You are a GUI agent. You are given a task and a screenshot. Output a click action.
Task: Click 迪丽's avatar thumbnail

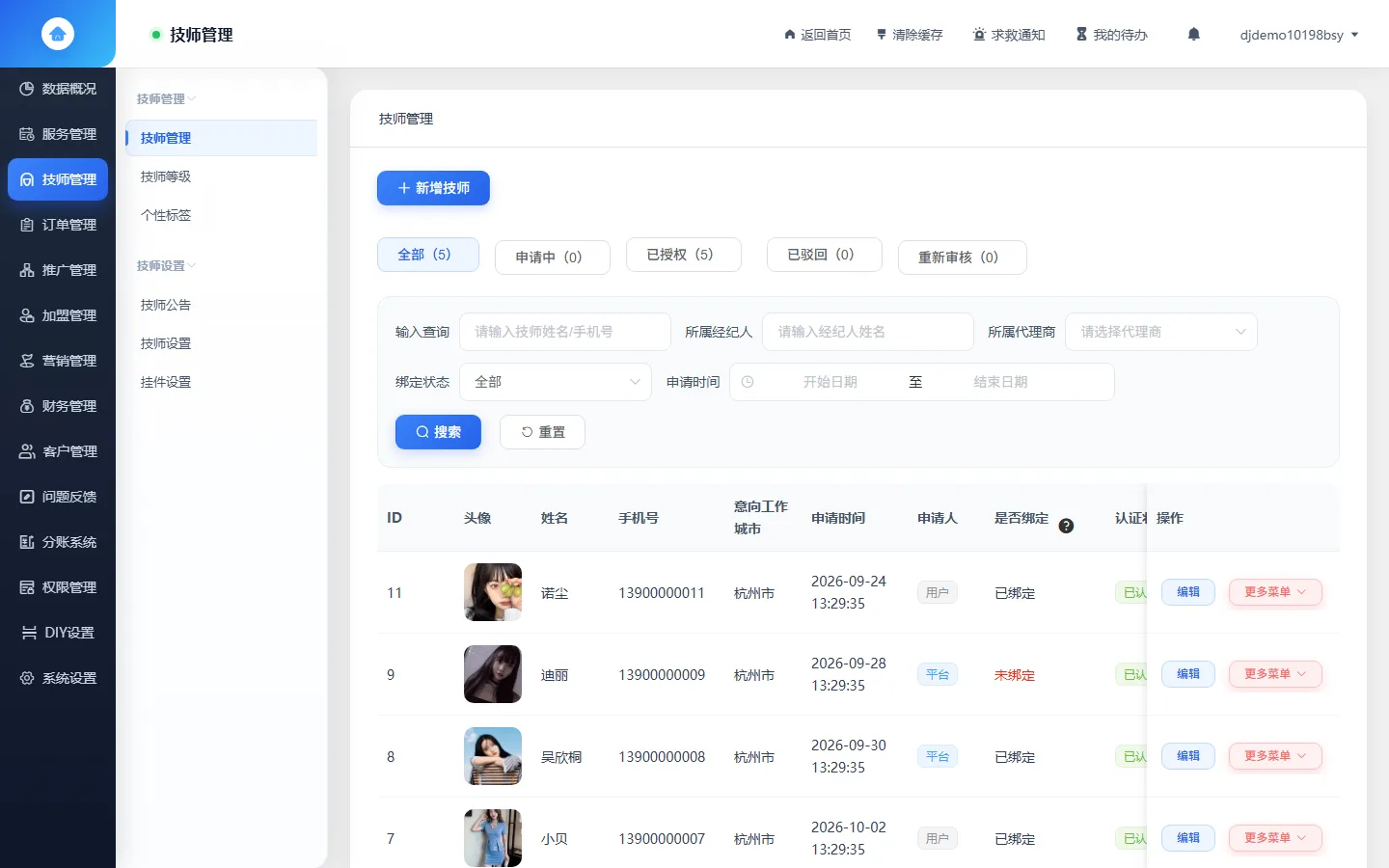(493, 674)
